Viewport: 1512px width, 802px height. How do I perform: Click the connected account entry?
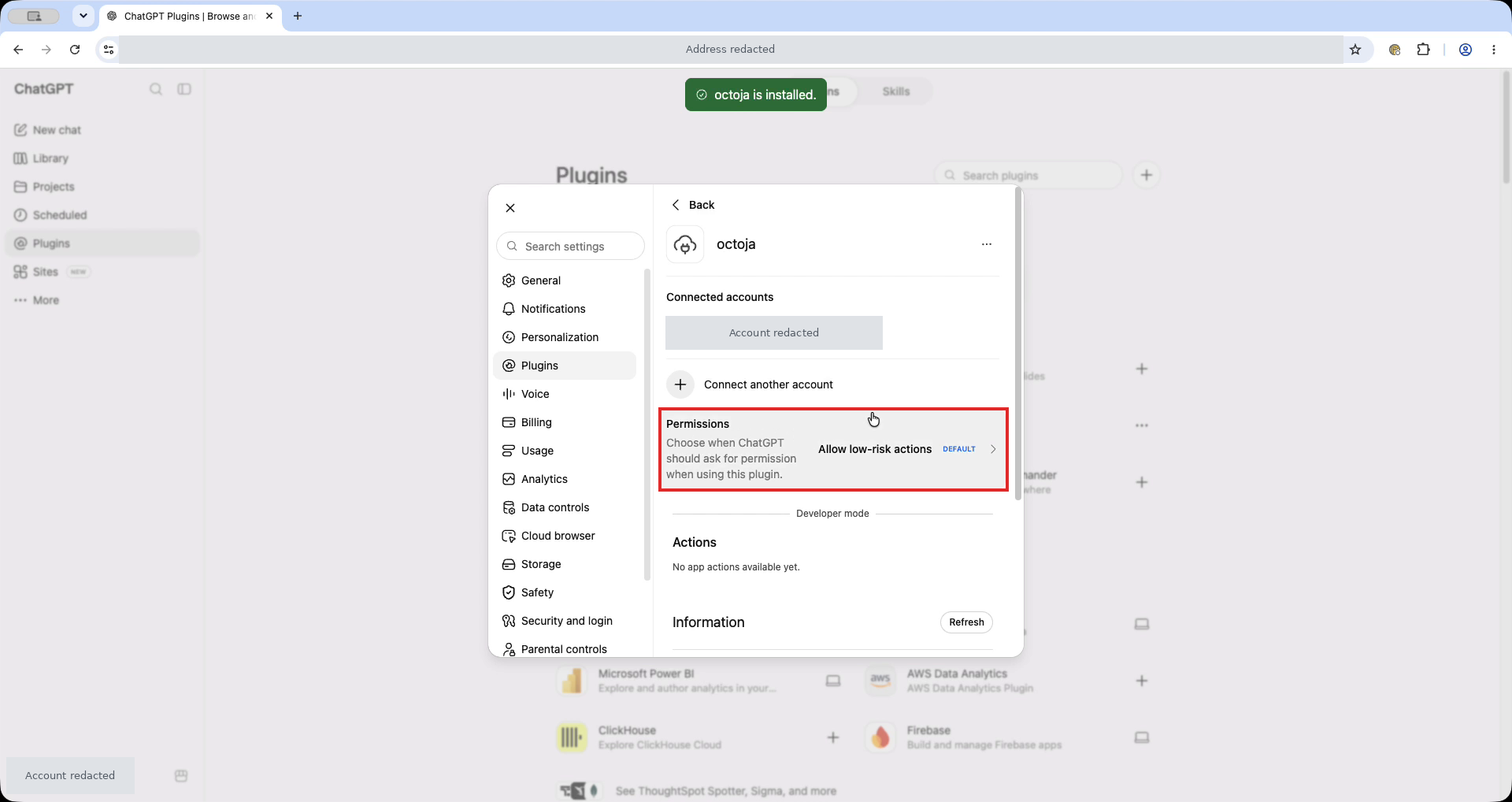[774, 332]
